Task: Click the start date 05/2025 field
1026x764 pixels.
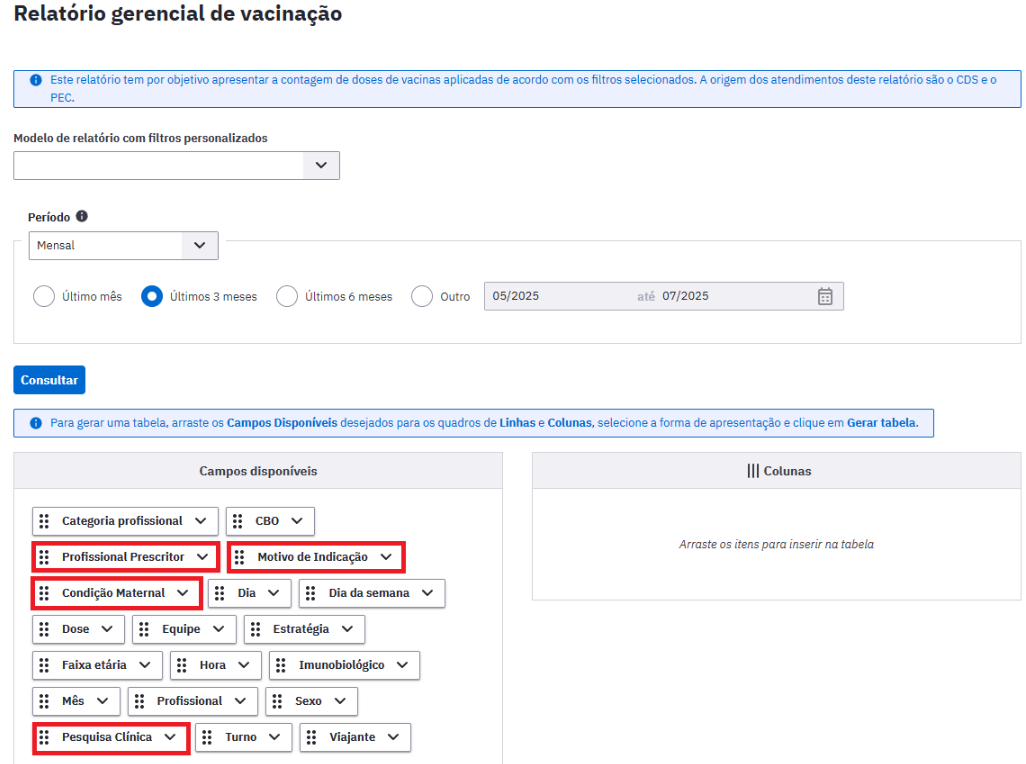Action: 555,296
